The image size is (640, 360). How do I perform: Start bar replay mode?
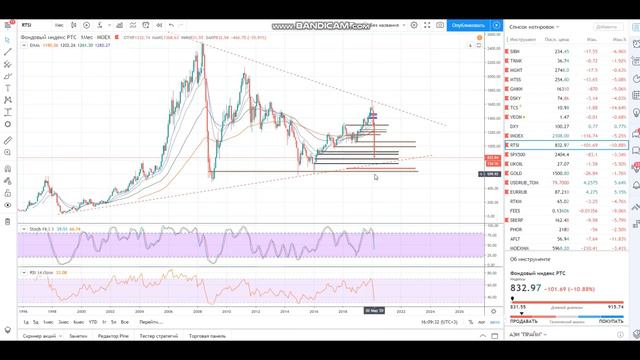pyautogui.click(x=159, y=25)
